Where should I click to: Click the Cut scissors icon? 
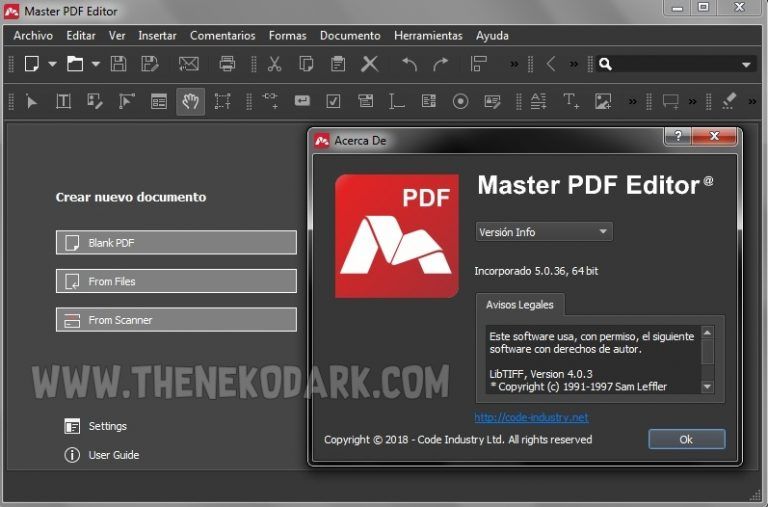[x=274, y=64]
